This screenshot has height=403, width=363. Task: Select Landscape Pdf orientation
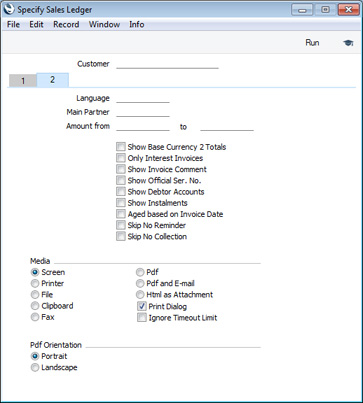(x=35, y=367)
